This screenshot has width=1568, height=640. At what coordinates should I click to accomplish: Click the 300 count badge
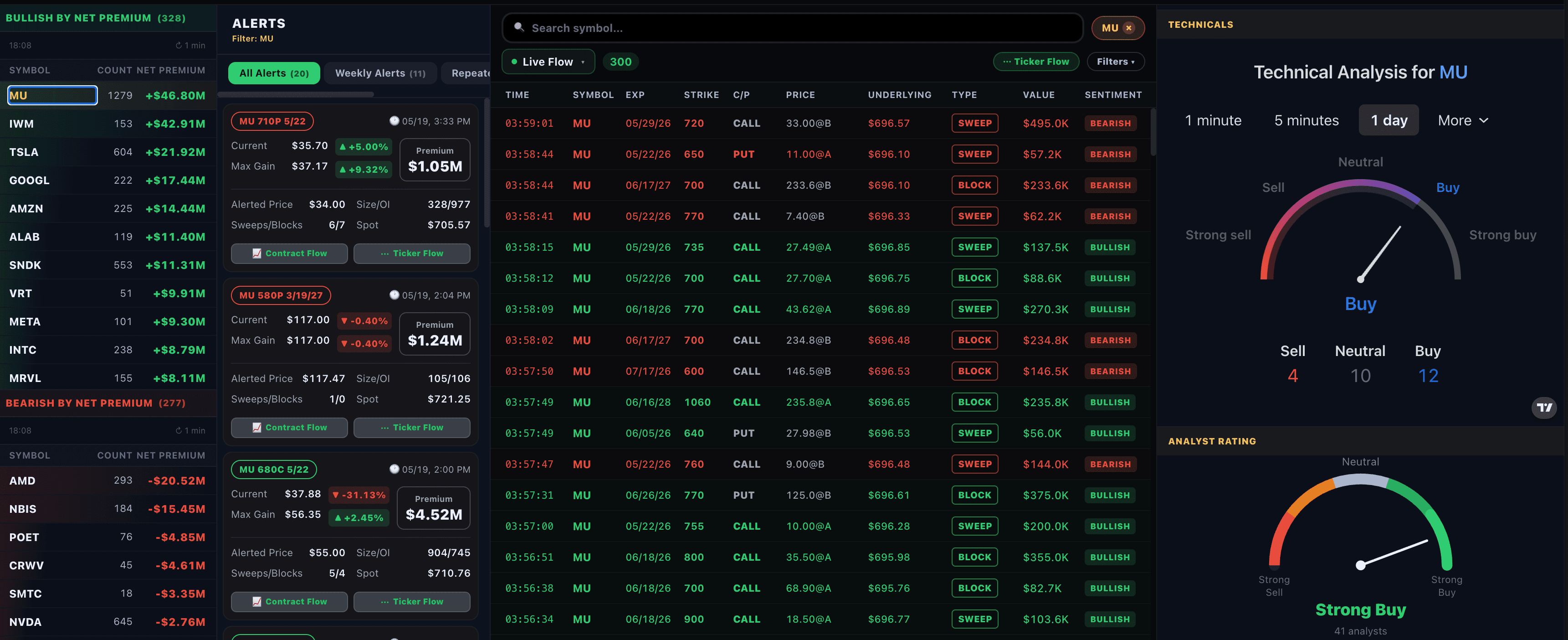[x=620, y=62]
